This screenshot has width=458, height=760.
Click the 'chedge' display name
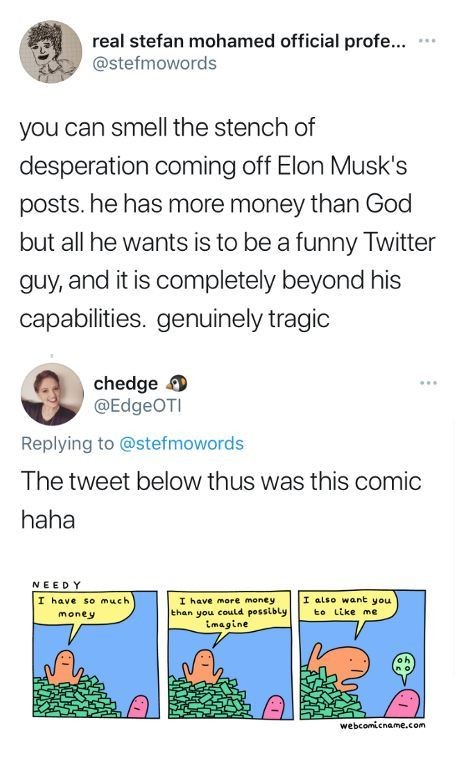126,383
